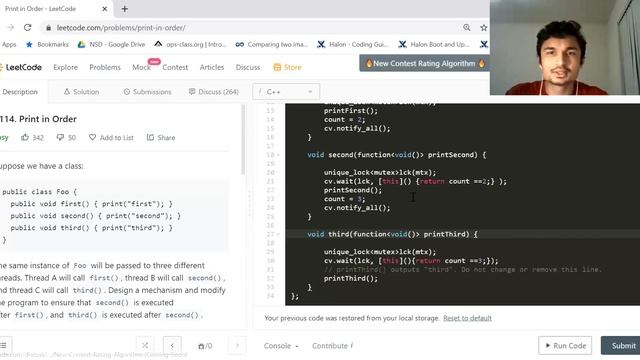Viewport: 640px width, 360px height.
Task: Click Add to List heart button
Action: pyautogui.click(x=111, y=138)
